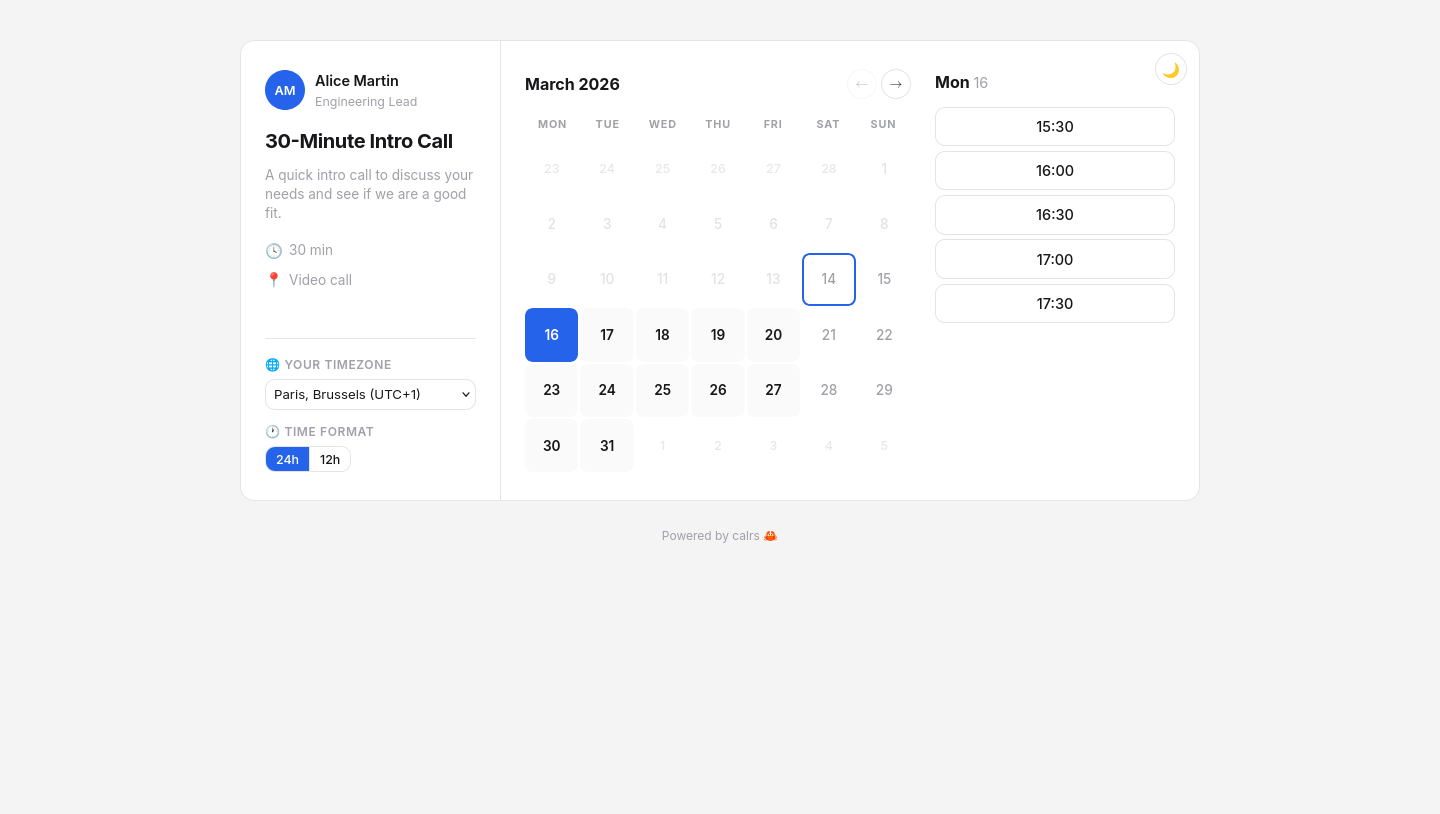1440x814 pixels.
Task: Click the AM avatar circle
Action: point(285,90)
